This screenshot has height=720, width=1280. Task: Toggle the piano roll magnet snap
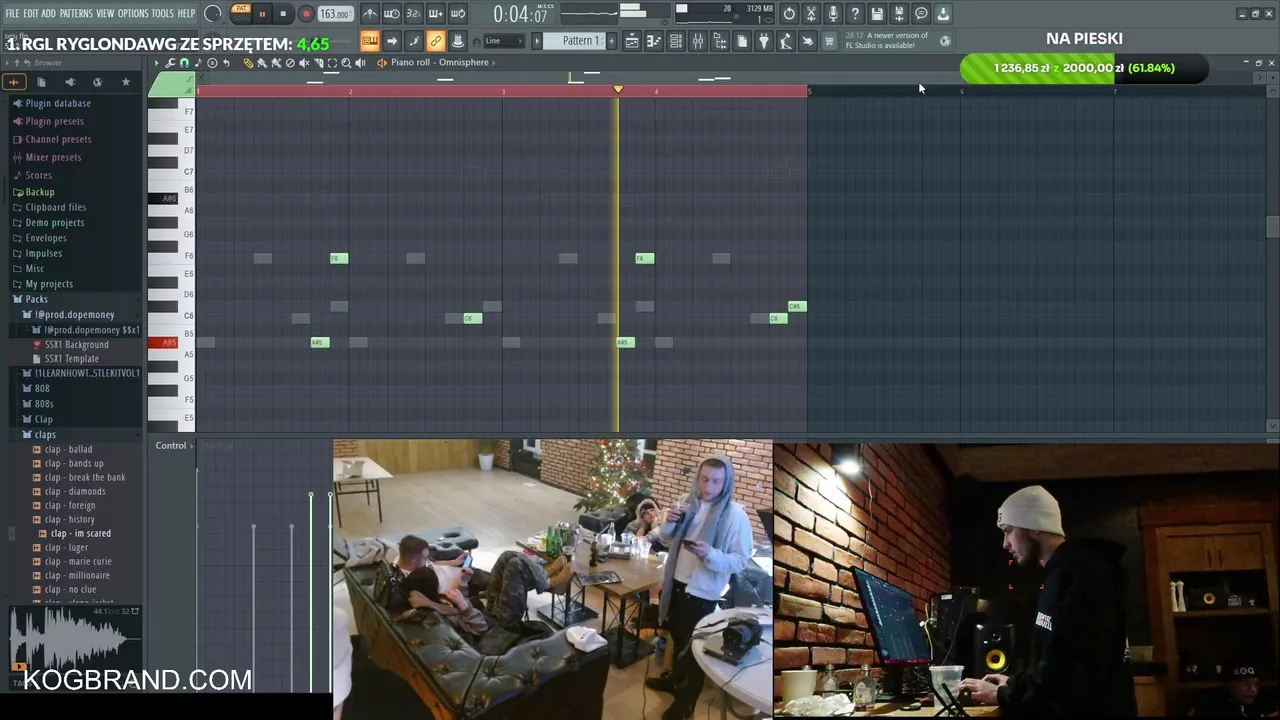click(x=184, y=62)
